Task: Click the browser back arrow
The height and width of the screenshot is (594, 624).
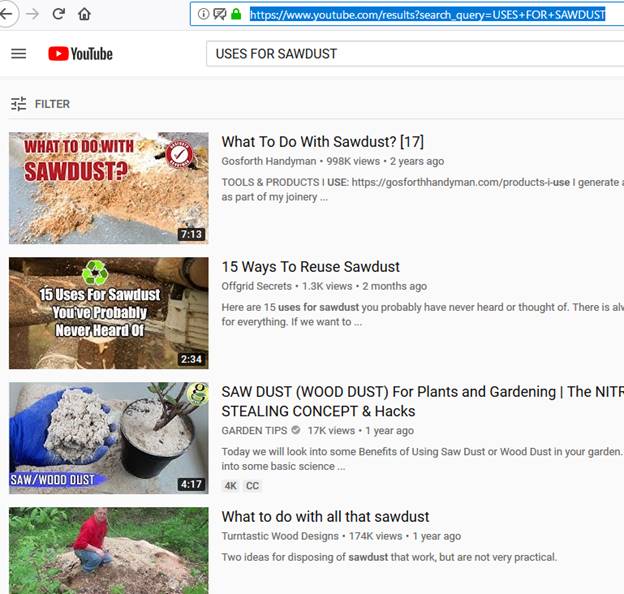Action: (x=6, y=14)
